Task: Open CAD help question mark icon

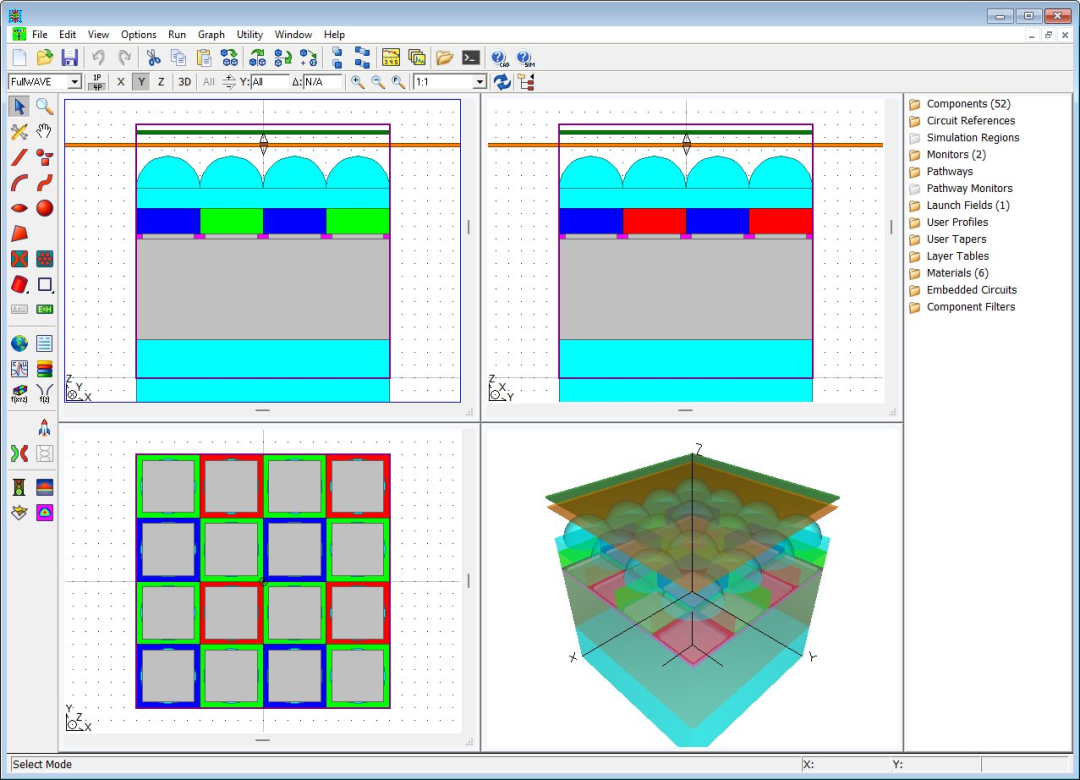Action: pos(499,58)
